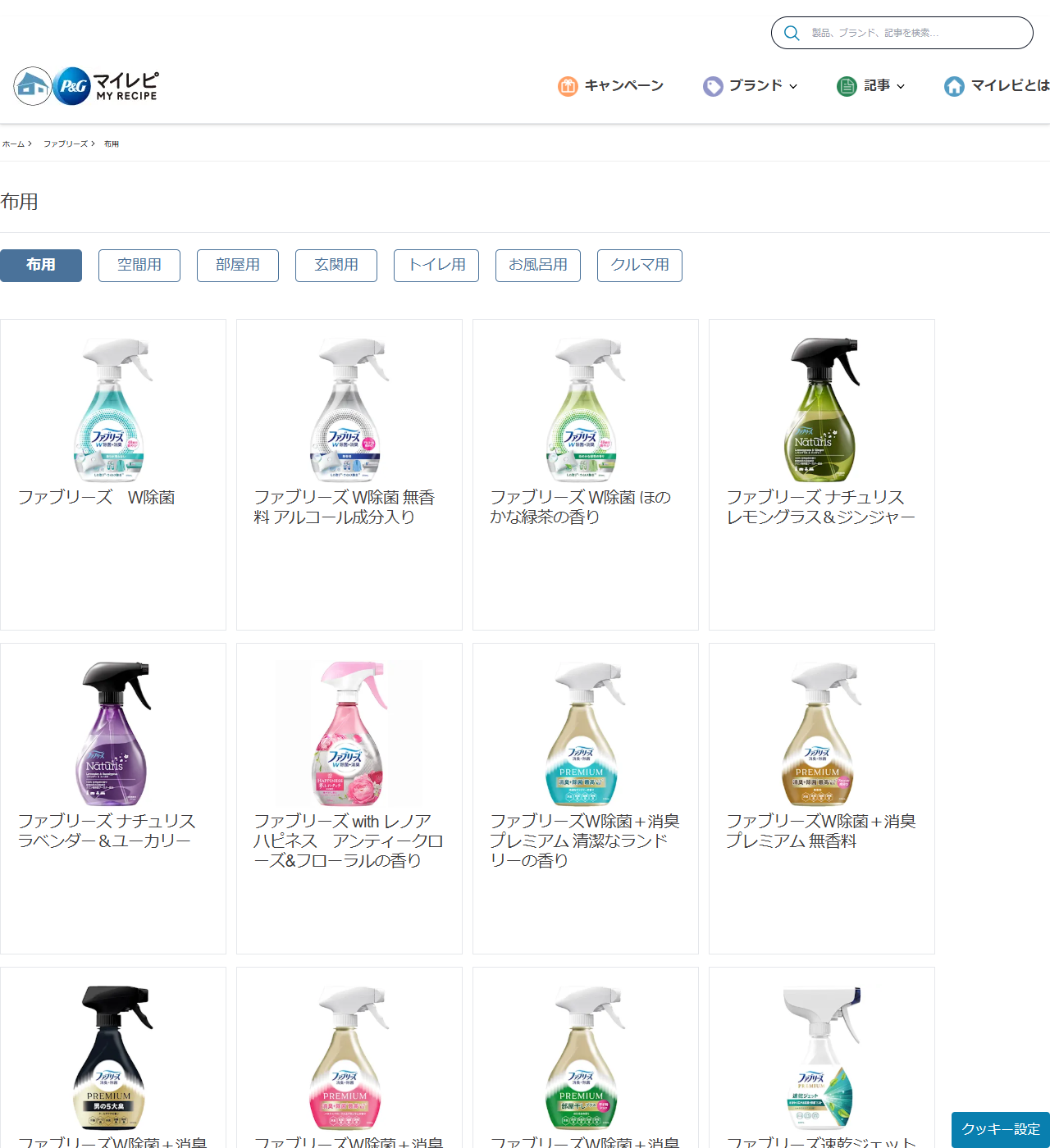This screenshot has width=1050, height=1148.
Task: Click the orange campaign gift icon
Action: click(568, 86)
